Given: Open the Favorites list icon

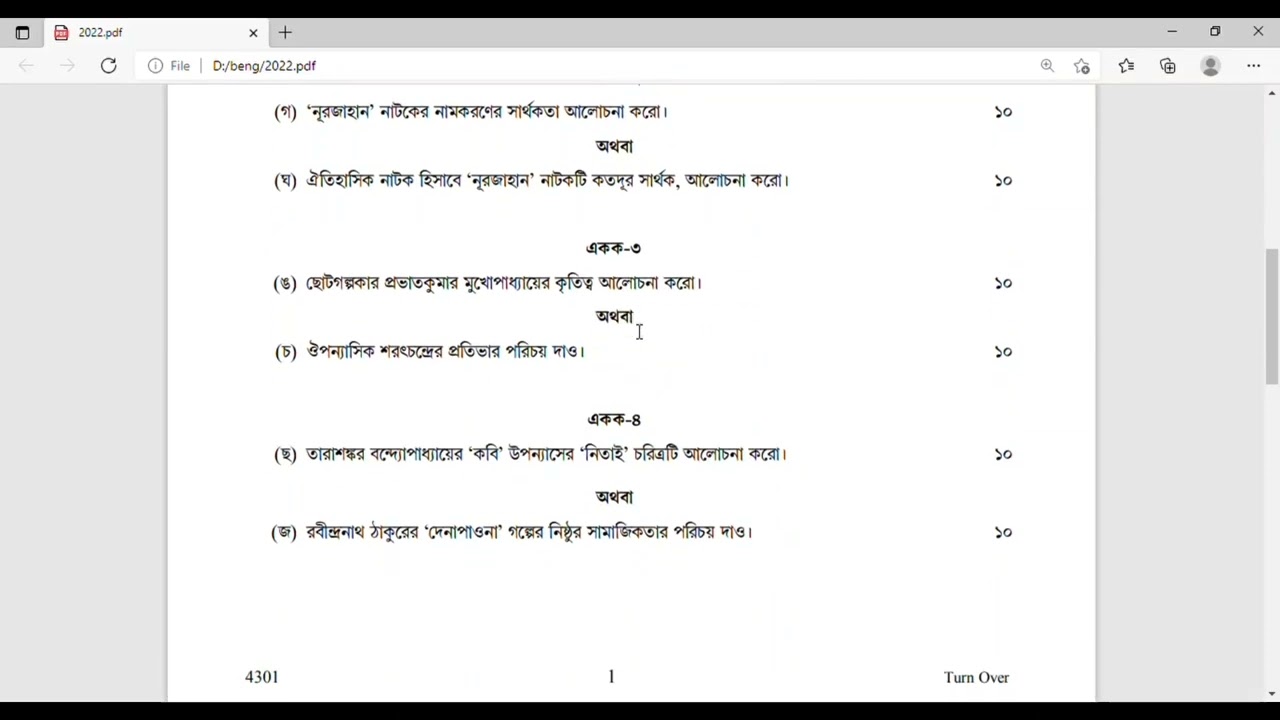Looking at the screenshot, I should 1126,66.
